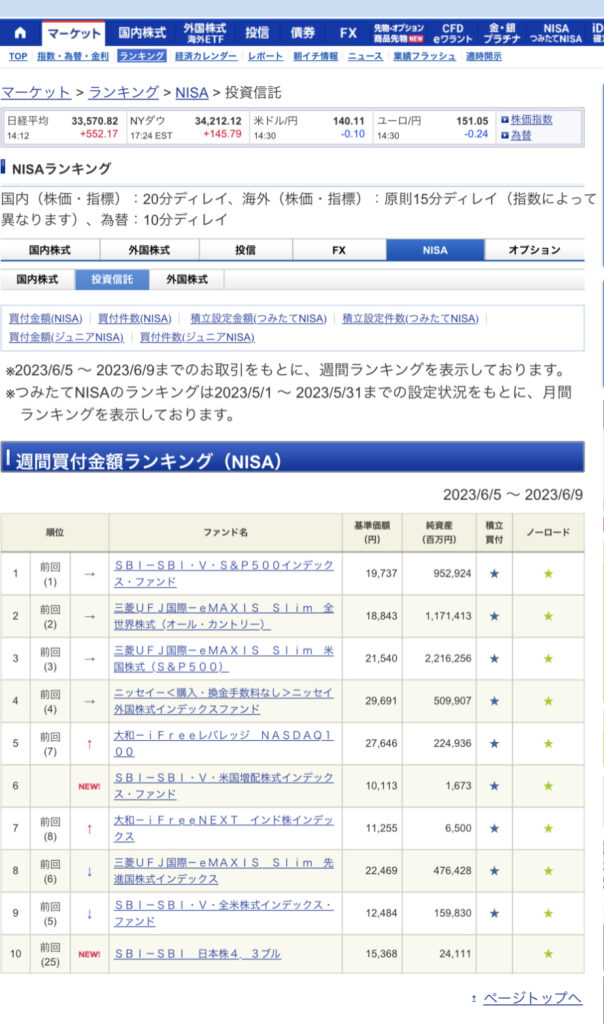Open SBI・V・S&P500インデックス・ファンド fund link
Screen dimensions: 604x1024
pos(224,573)
